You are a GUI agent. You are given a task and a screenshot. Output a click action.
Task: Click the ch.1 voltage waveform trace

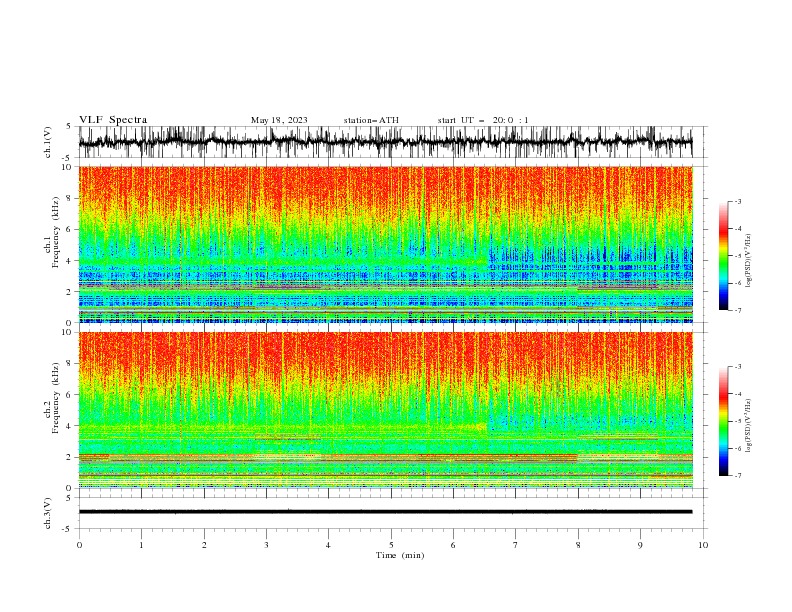tap(385, 142)
